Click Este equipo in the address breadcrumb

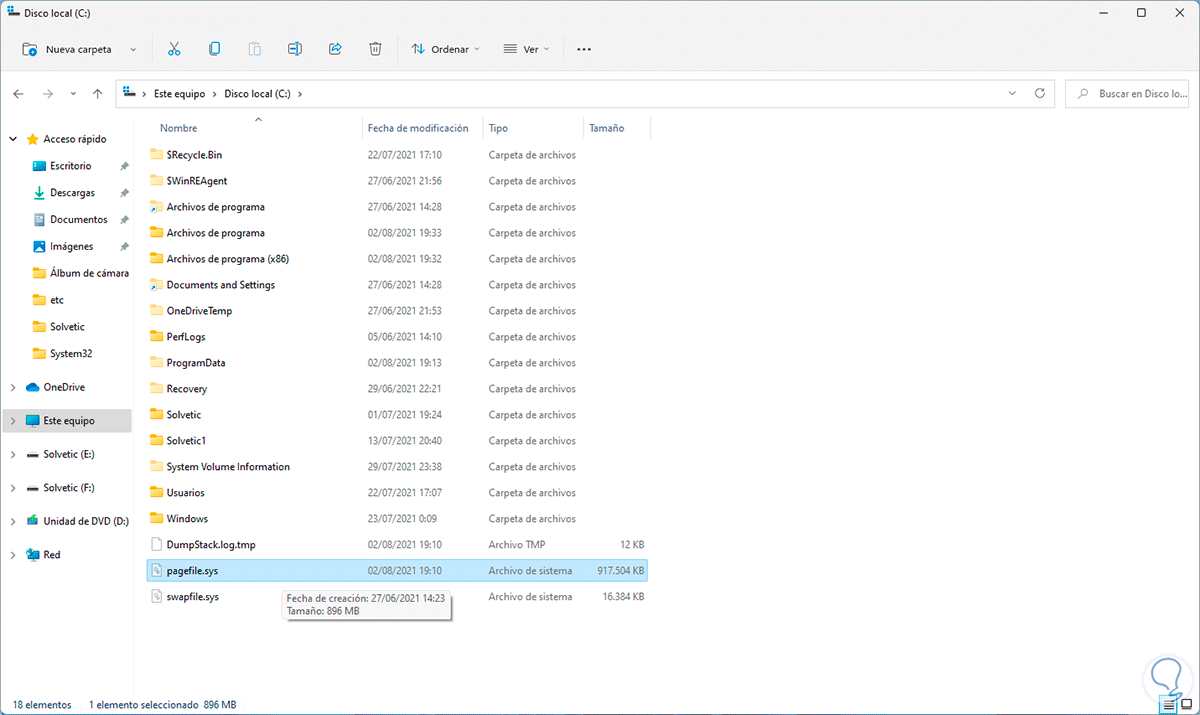pyautogui.click(x=178, y=93)
